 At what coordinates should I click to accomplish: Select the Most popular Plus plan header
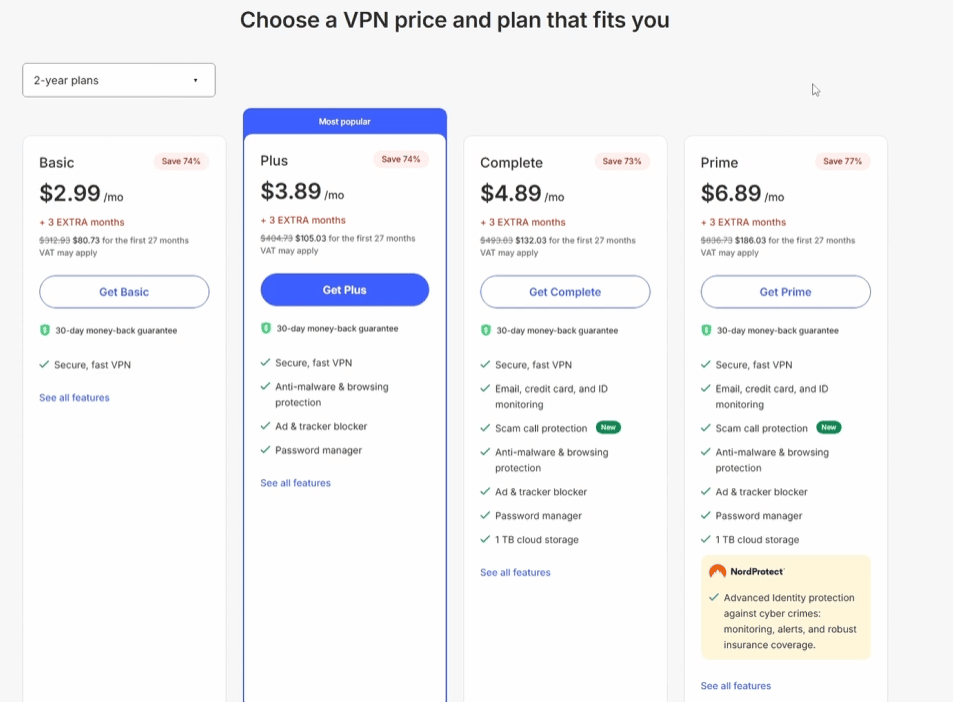point(344,121)
